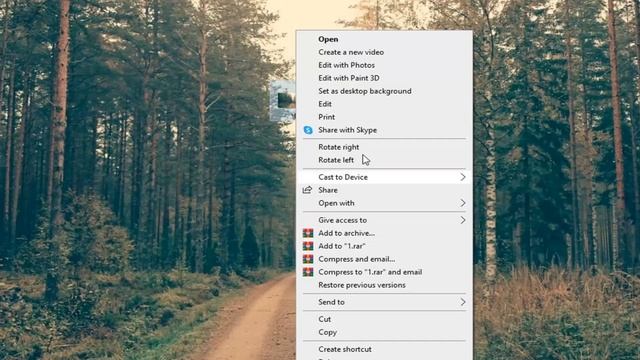Expand the Send to submenu arrow

[463, 302]
